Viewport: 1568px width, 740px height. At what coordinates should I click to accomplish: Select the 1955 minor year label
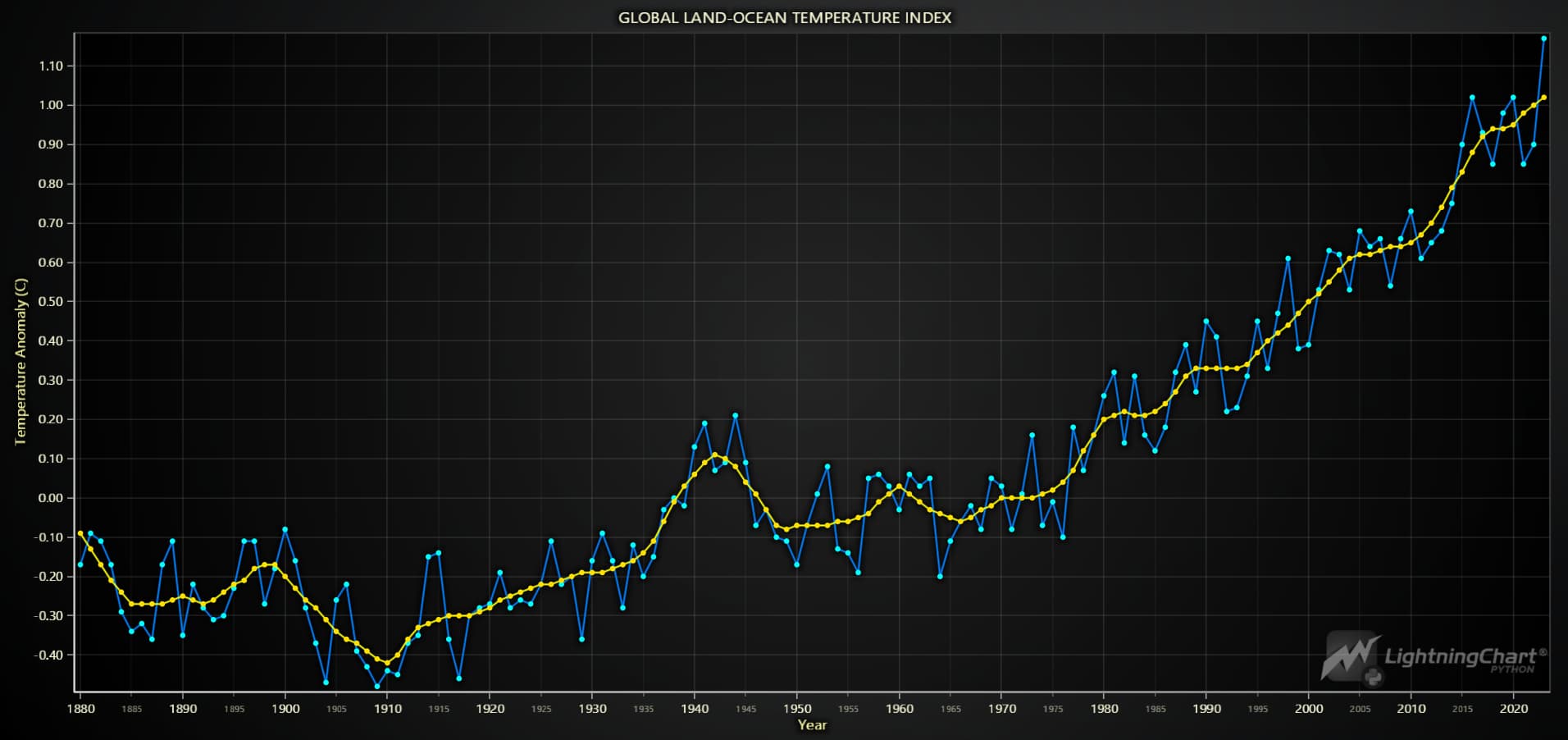[x=848, y=710]
